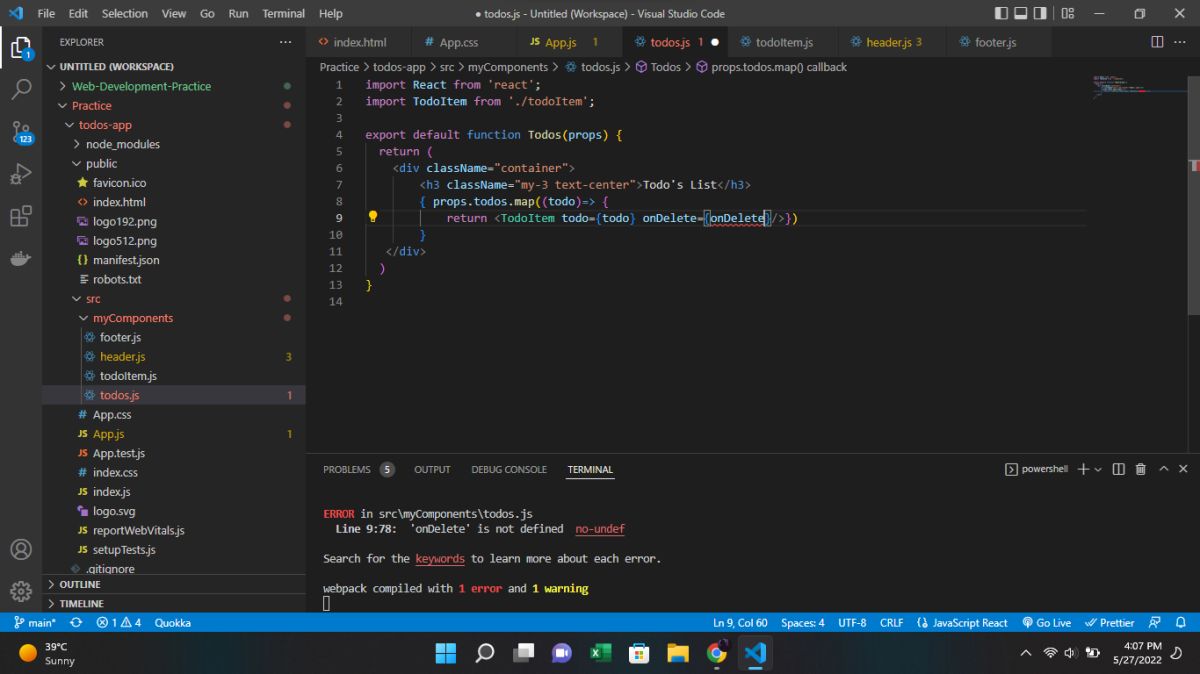Click Go Live in the status bar

(x=1046, y=622)
